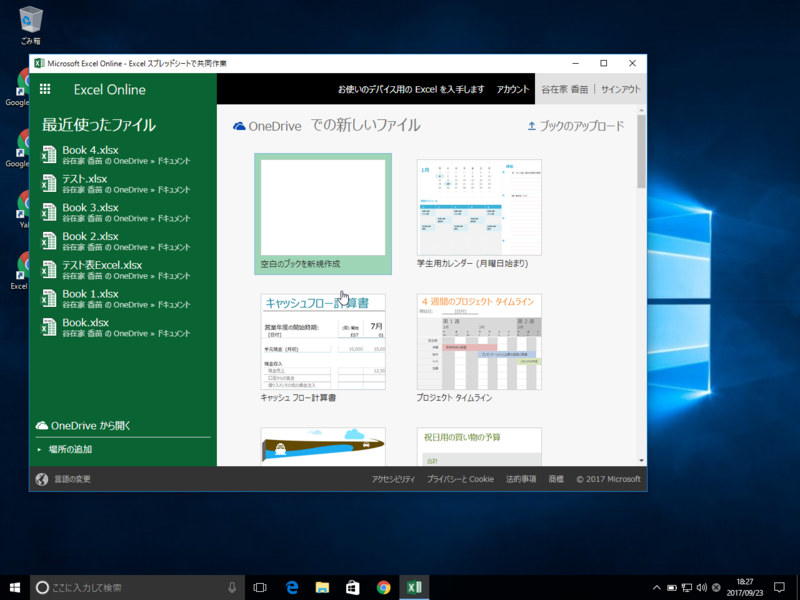The image size is (800, 600).
Task: Open the app launcher grid icon
Action: [45, 89]
